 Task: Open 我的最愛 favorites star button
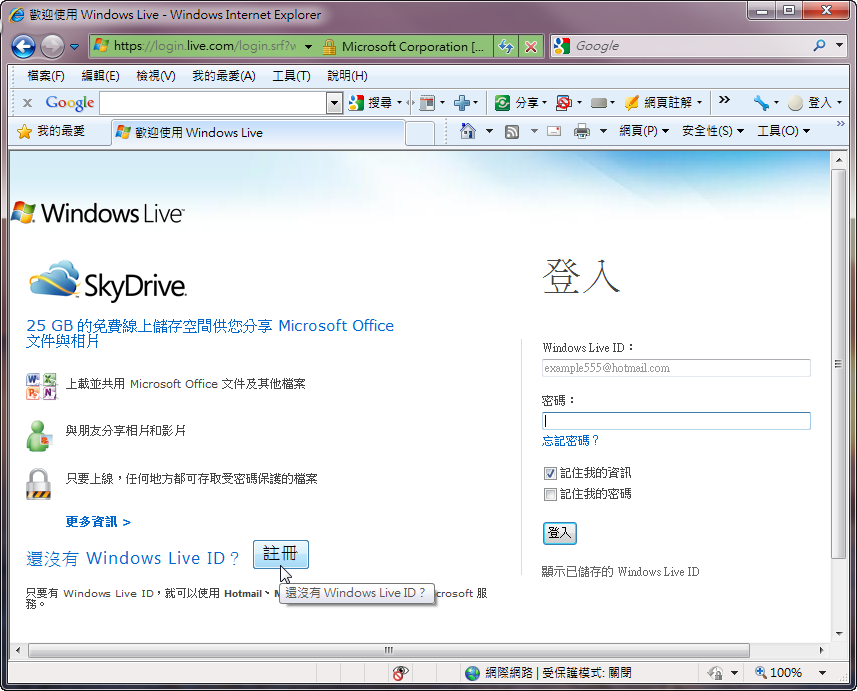tap(51, 131)
